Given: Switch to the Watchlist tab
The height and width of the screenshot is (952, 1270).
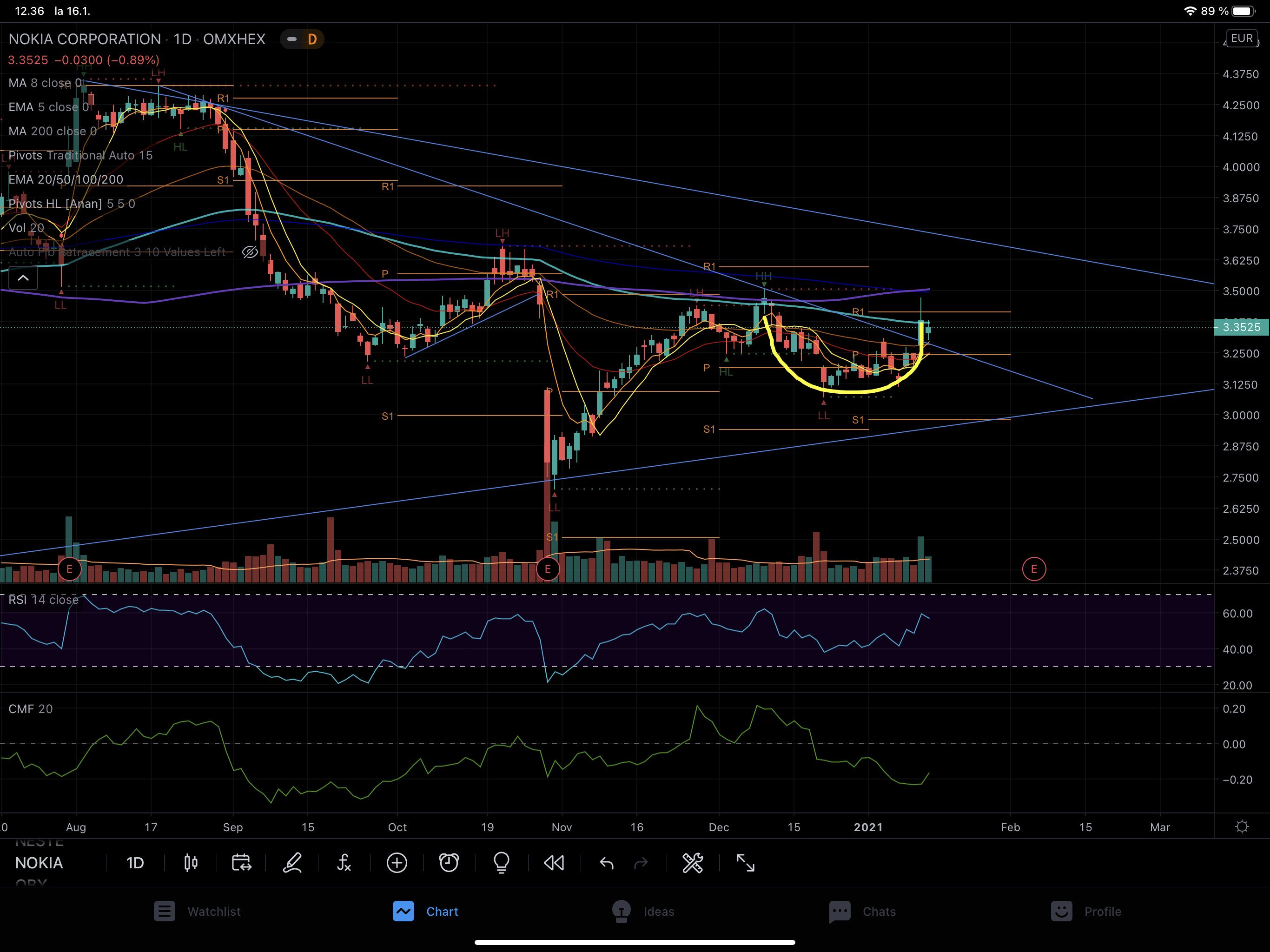Looking at the screenshot, I should (197, 911).
